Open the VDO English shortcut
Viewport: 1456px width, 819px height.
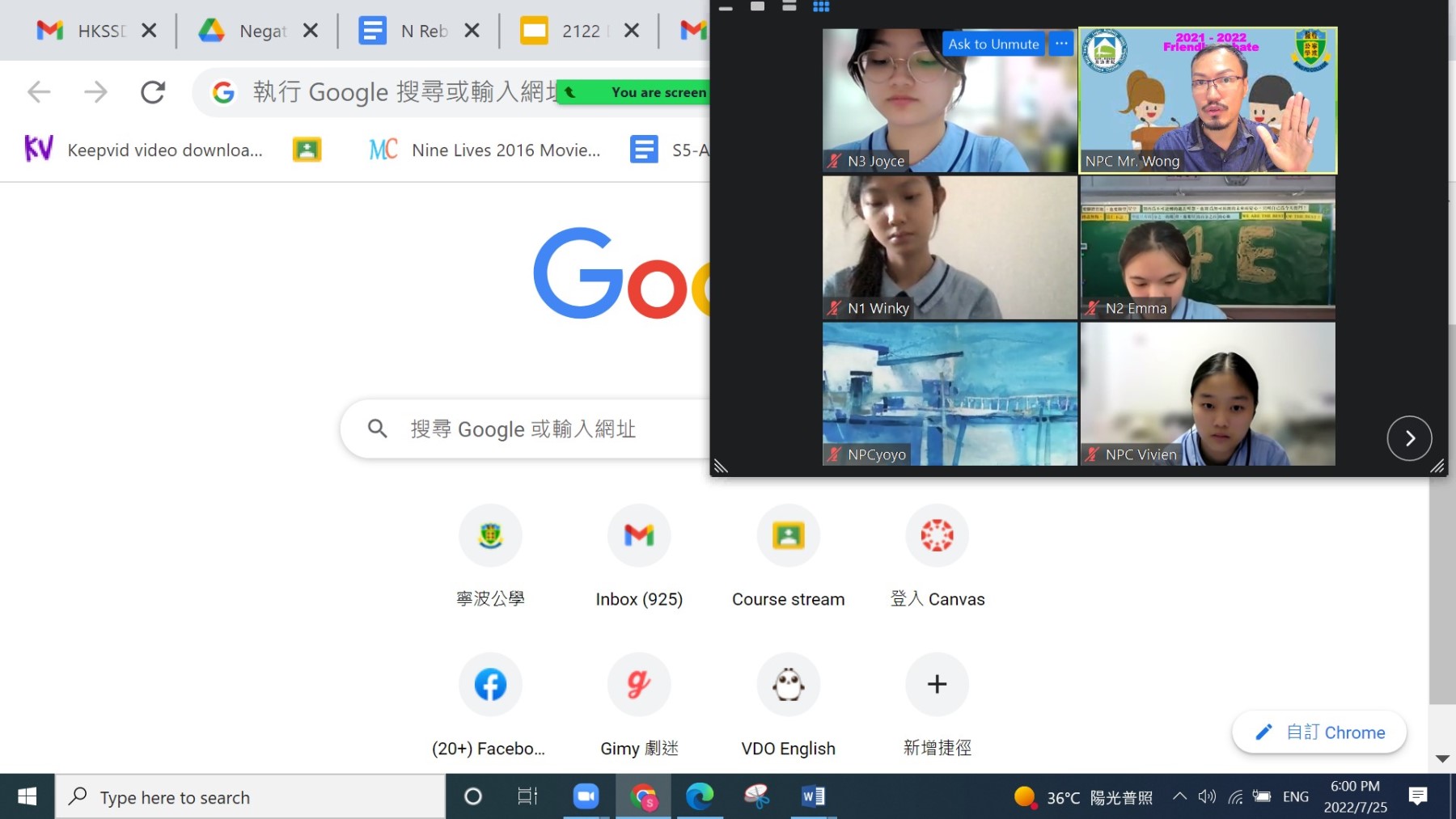point(789,705)
